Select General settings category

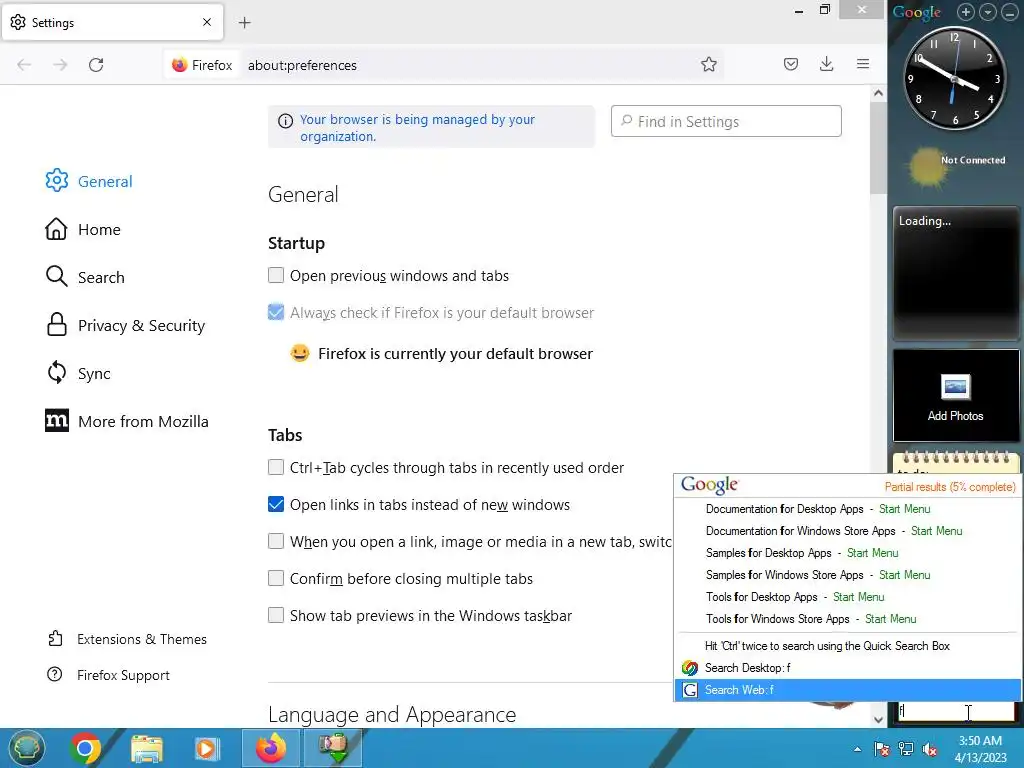tap(89, 181)
